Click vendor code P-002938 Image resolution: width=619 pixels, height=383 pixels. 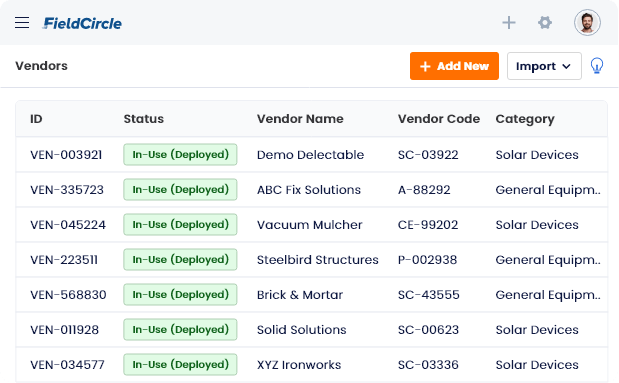[x=428, y=260]
